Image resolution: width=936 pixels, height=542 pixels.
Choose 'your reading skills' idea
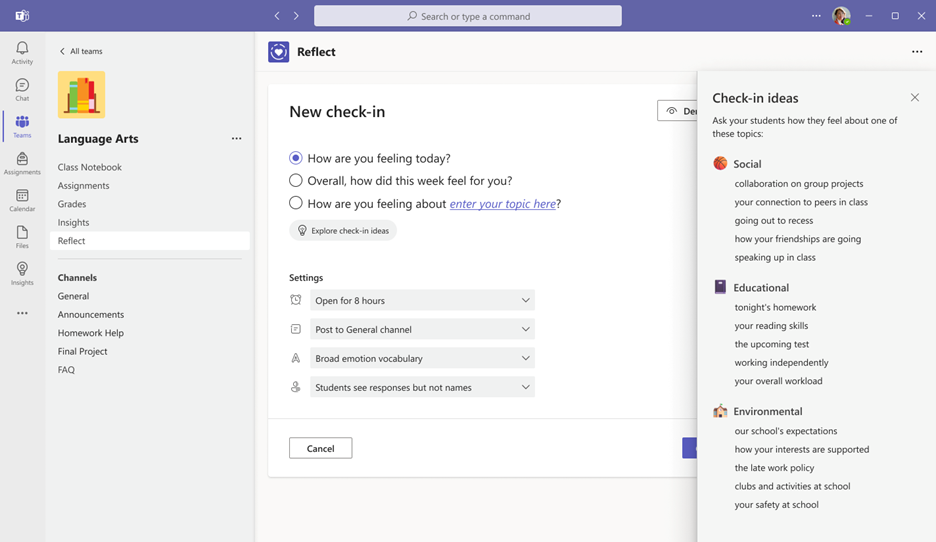coord(771,326)
